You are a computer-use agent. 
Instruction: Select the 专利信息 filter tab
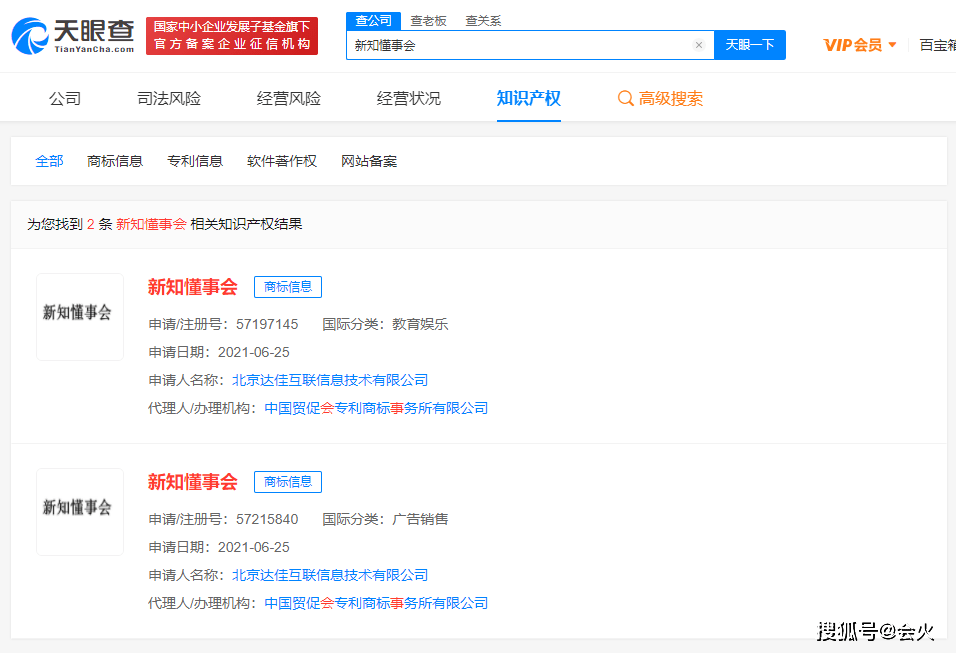(x=195, y=160)
